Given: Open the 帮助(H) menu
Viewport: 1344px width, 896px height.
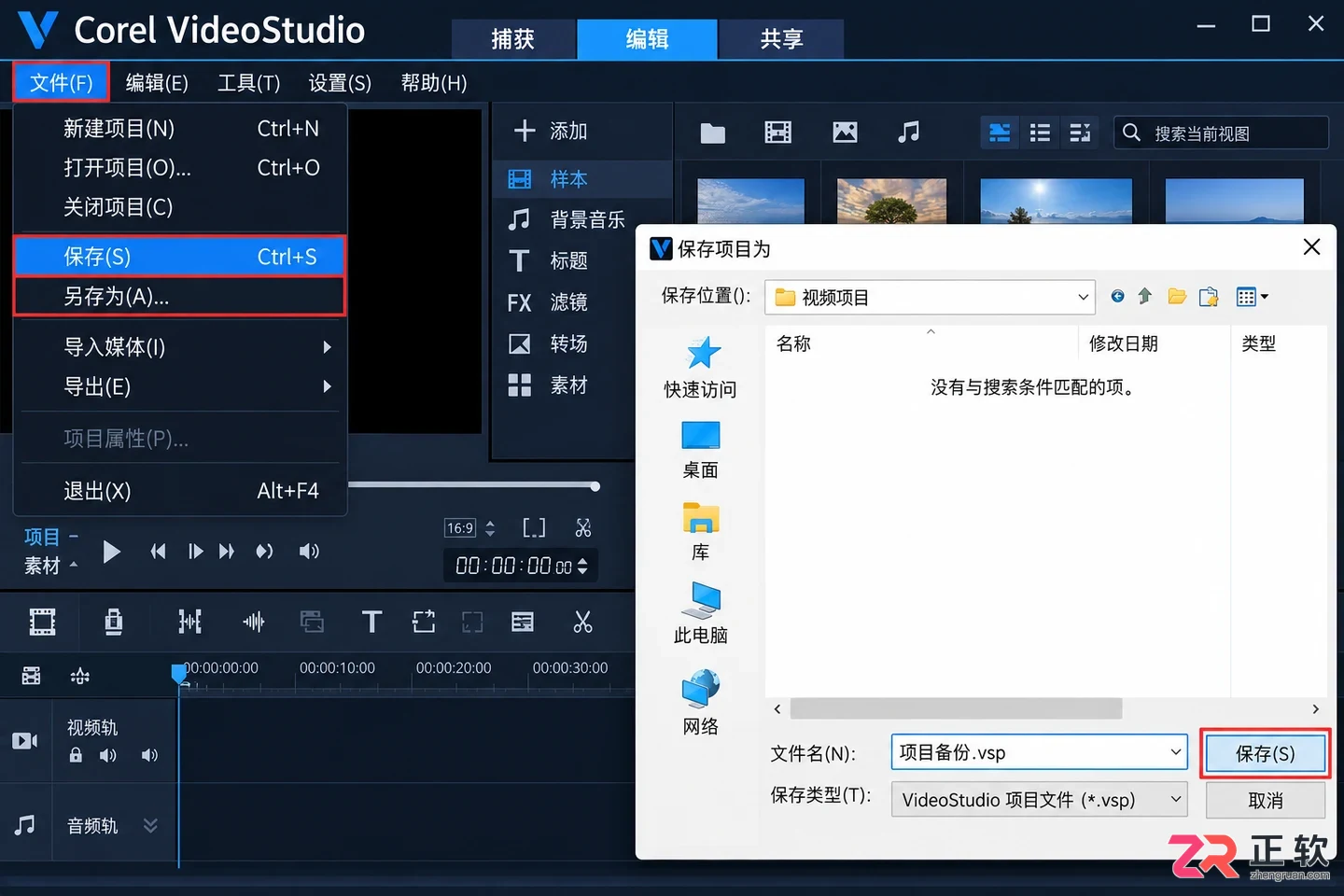Looking at the screenshot, I should point(433,83).
